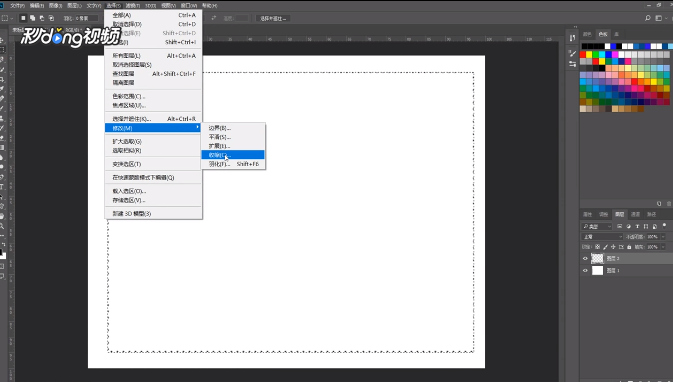The image size is (673, 382).
Task: Select 焦点区域(U) menu entry
Action: click(153, 105)
